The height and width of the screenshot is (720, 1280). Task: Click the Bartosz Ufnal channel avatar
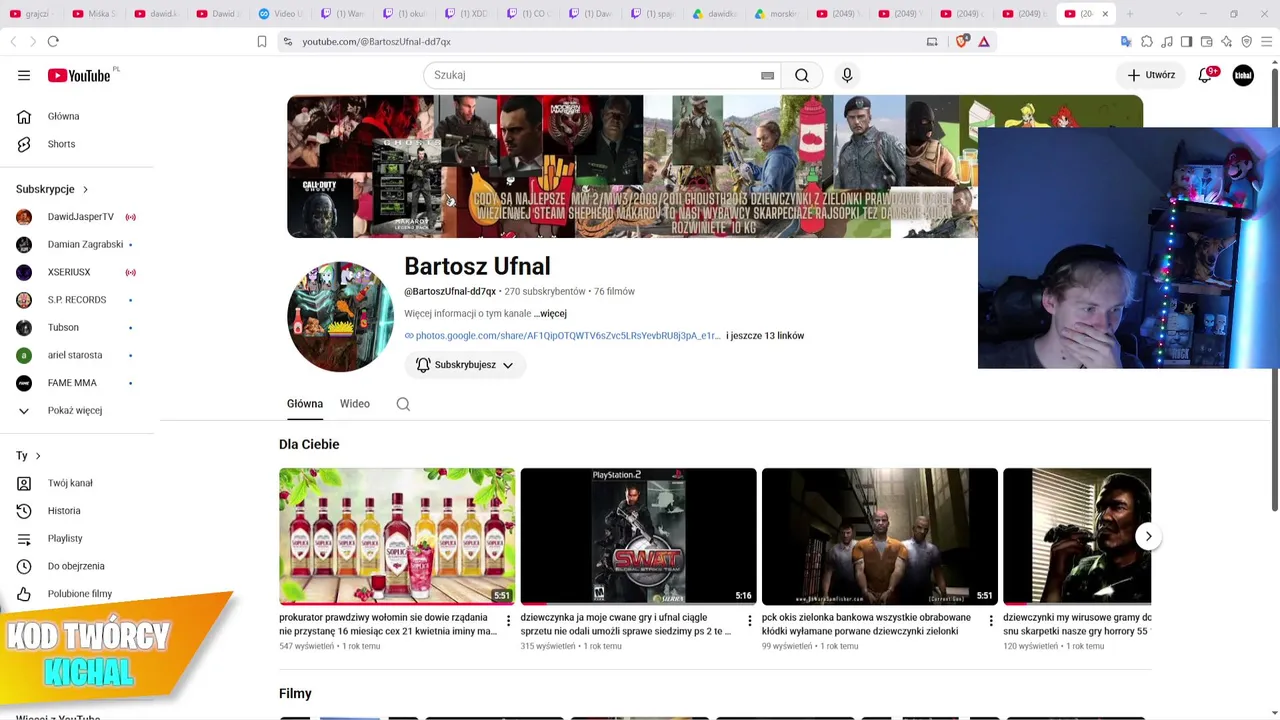coord(340,318)
